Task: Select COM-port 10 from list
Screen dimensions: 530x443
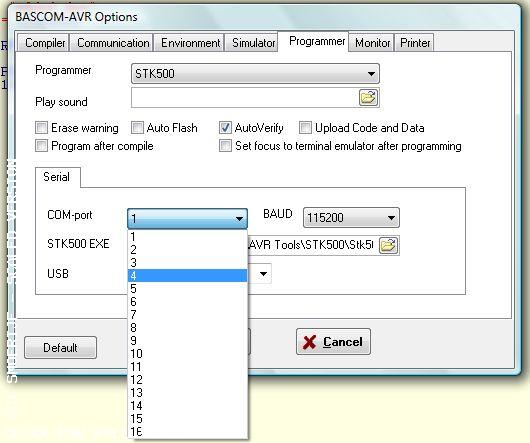Action: [x=188, y=353]
